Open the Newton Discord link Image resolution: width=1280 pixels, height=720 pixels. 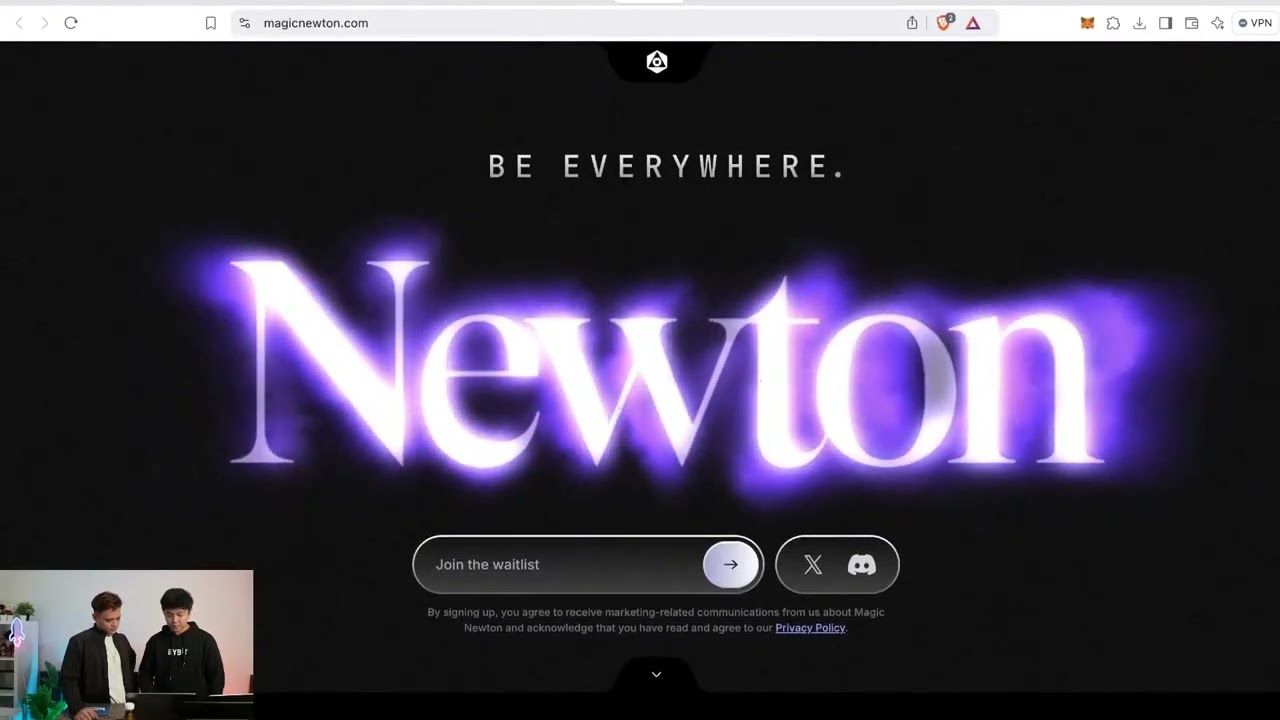[862, 565]
